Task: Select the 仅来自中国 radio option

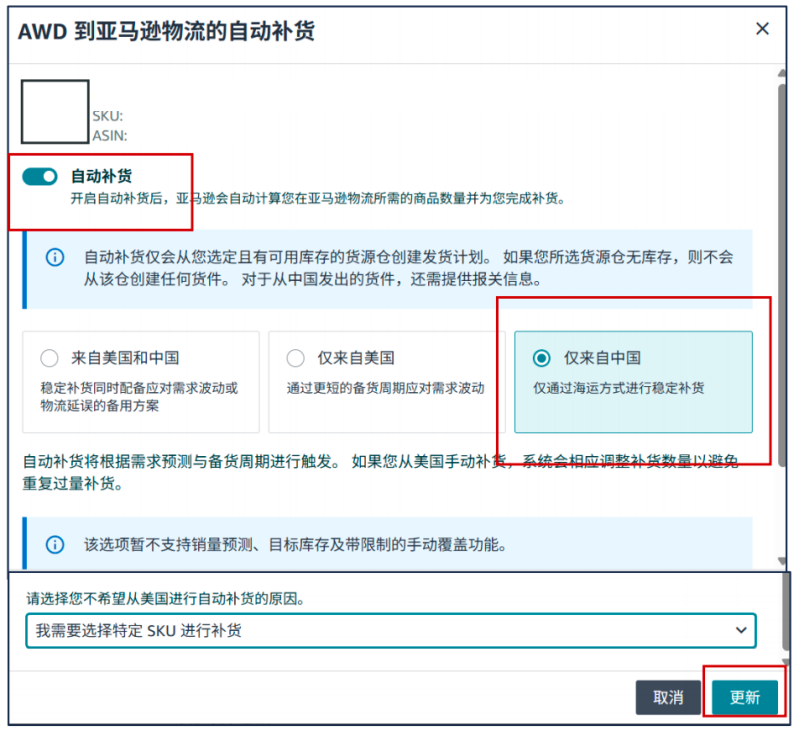Action: (542, 358)
